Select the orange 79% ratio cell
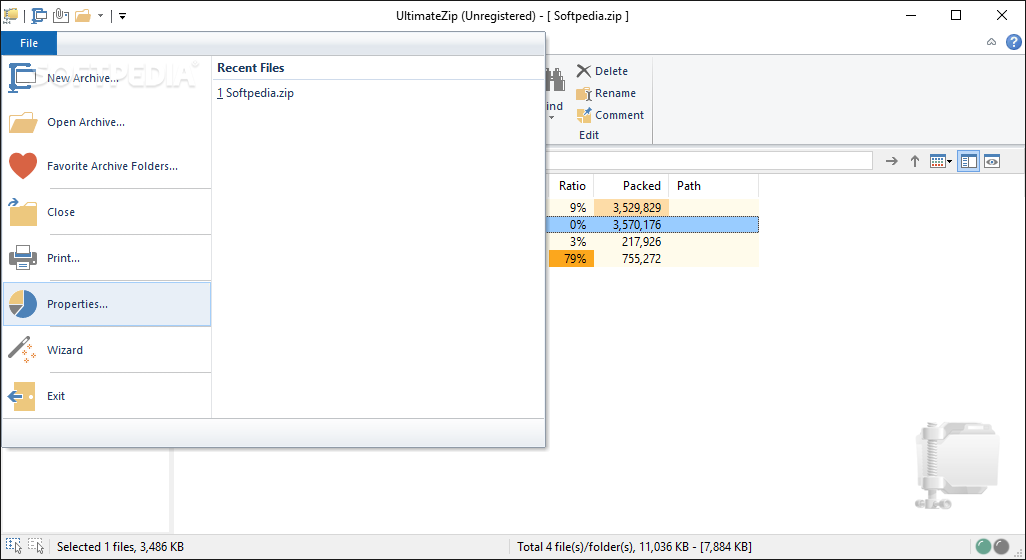This screenshot has width=1026, height=560. (571, 258)
